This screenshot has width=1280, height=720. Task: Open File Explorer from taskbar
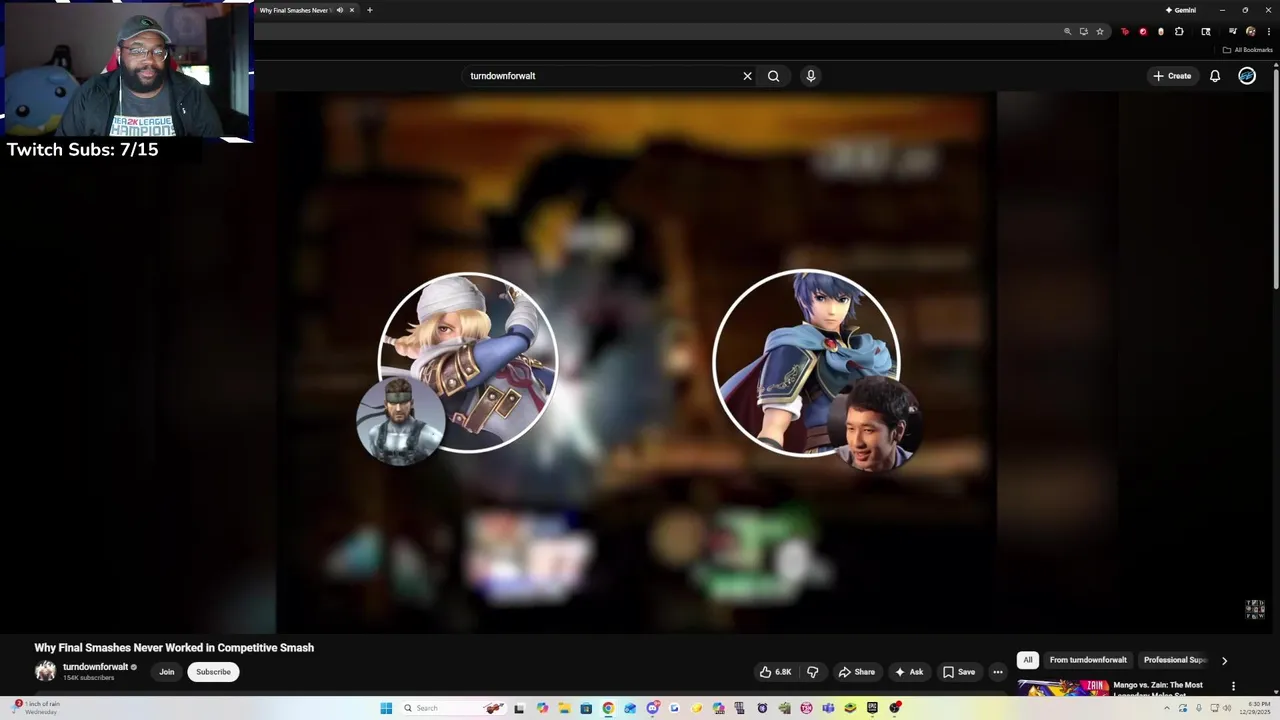tap(564, 708)
